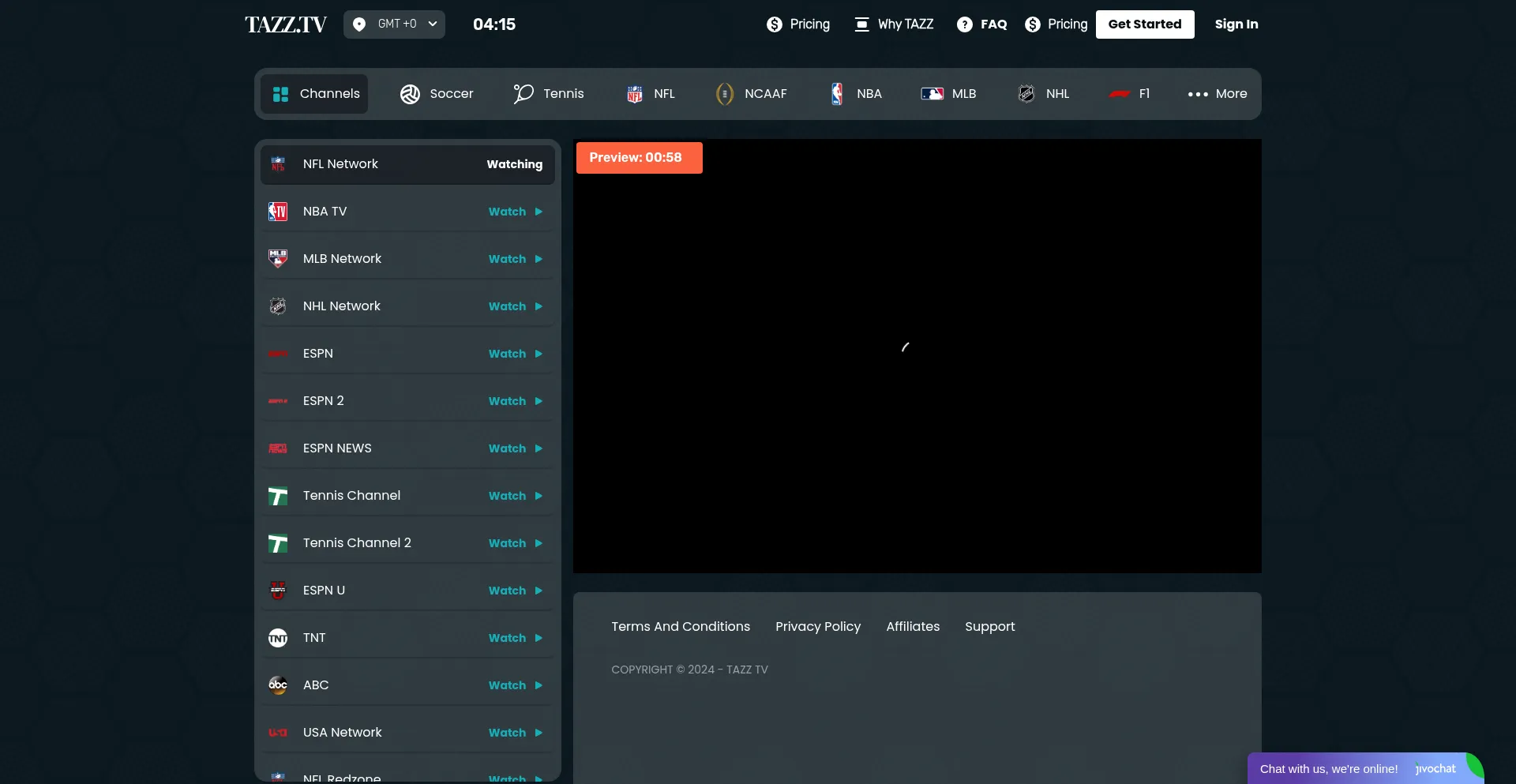Watch NHL Network

point(516,306)
